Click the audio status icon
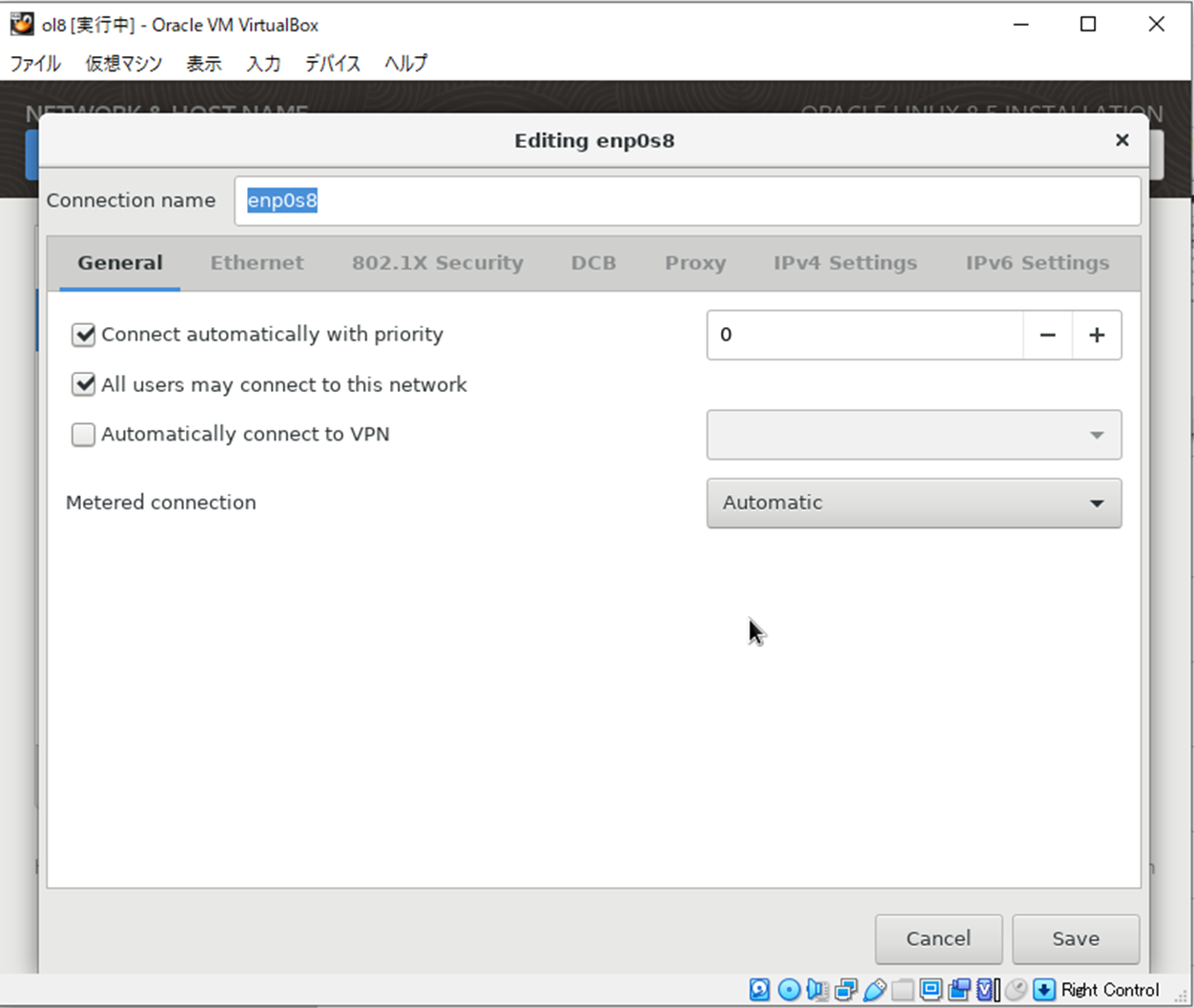1194x1008 pixels. coord(817,990)
